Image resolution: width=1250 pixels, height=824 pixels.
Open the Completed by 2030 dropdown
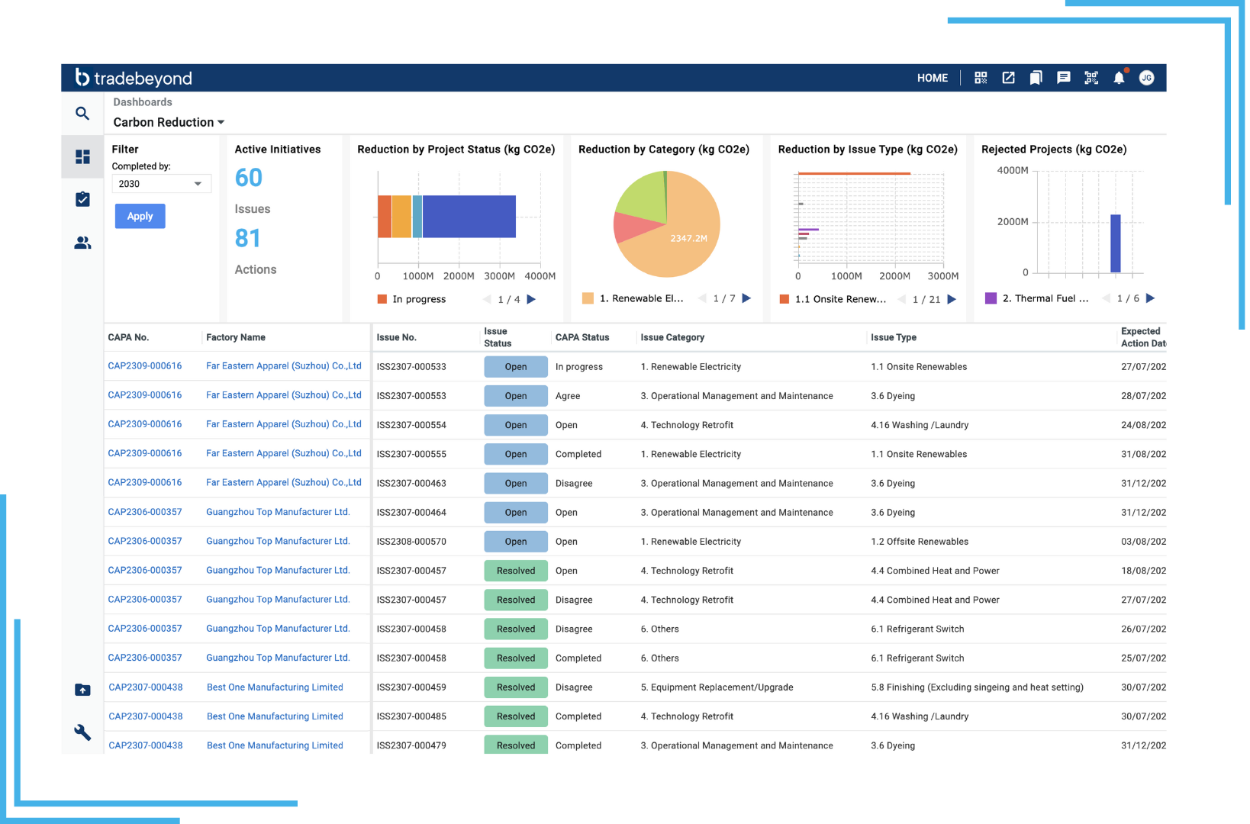tap(160, 184)
